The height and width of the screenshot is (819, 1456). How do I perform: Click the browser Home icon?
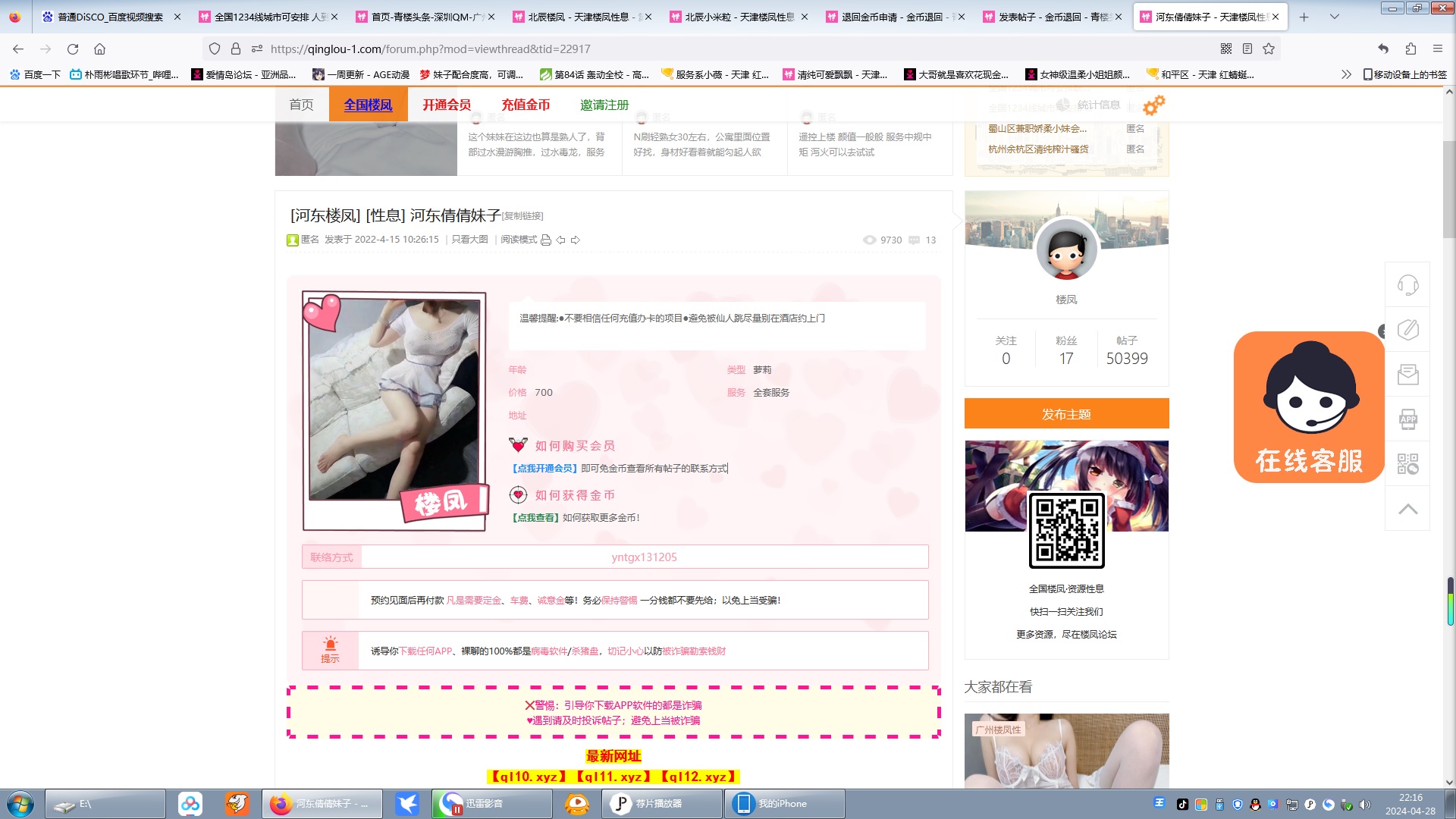point(99,49)
